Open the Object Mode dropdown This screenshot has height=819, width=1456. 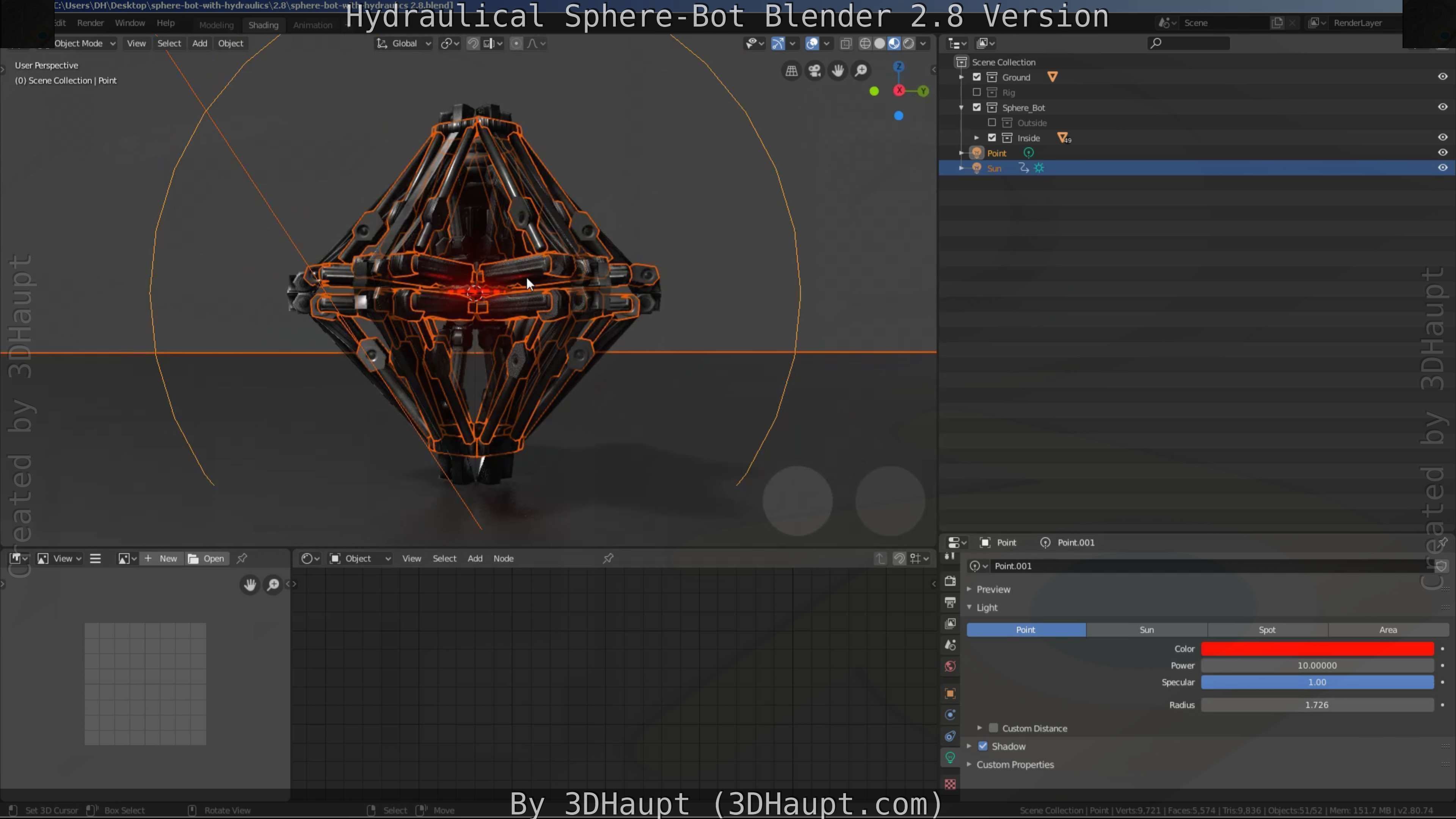(x=85, y=44)
